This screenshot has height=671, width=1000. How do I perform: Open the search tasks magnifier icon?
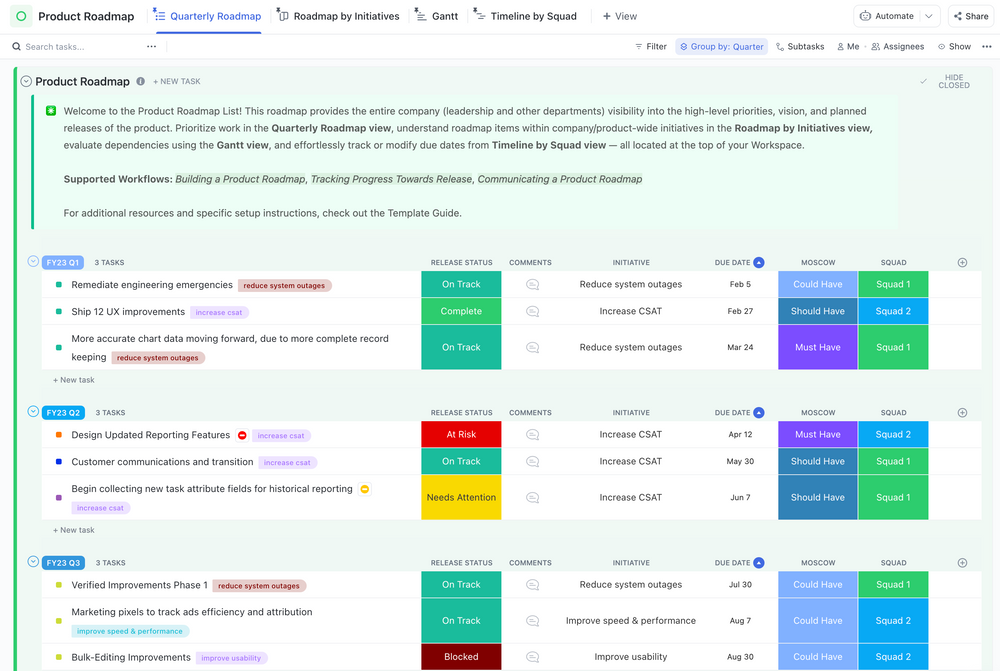[x=14, y=46]
